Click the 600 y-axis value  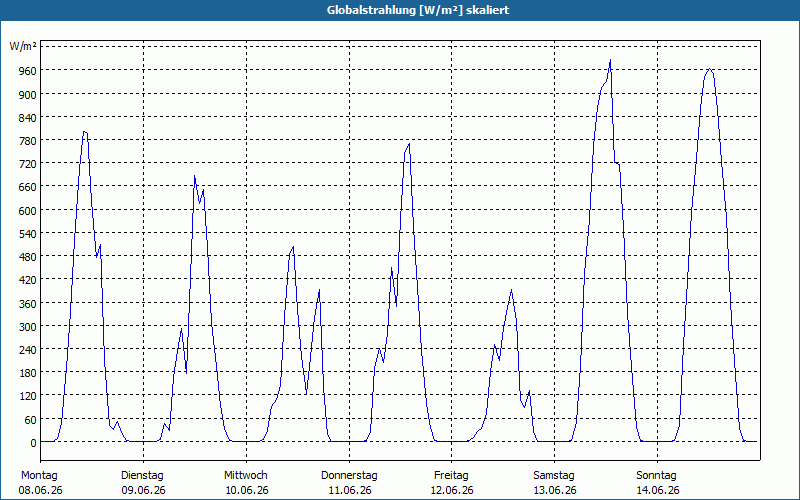(28, 210)
